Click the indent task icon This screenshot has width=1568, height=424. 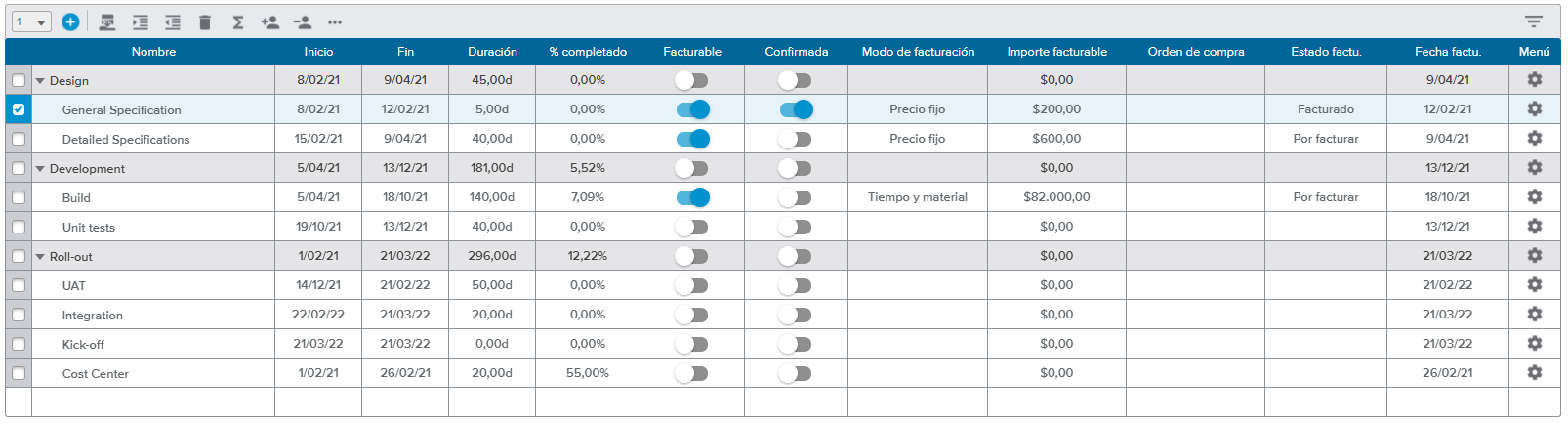(x=141, y=21)
